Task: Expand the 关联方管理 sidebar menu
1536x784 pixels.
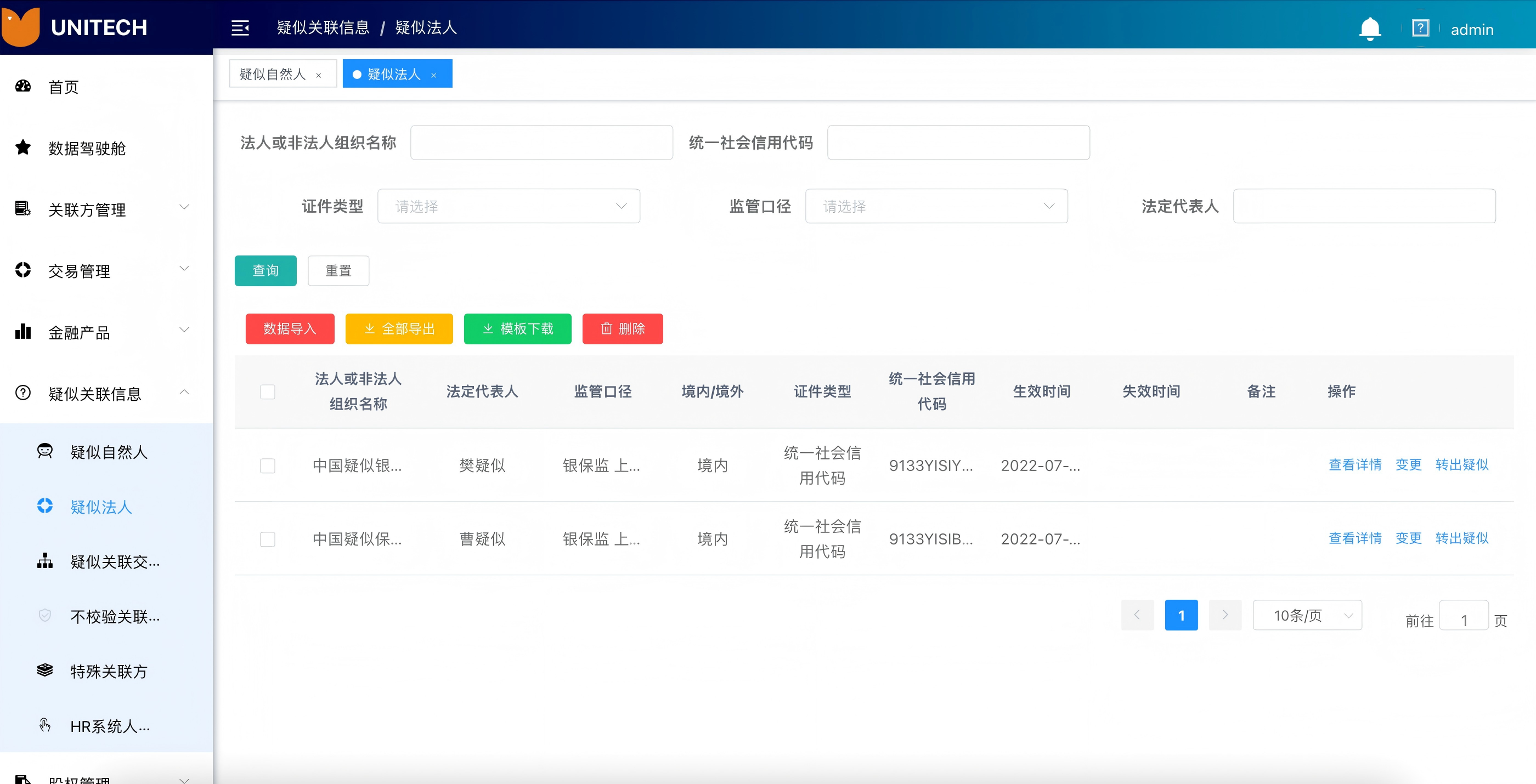Action: click(x=106, y=209)
